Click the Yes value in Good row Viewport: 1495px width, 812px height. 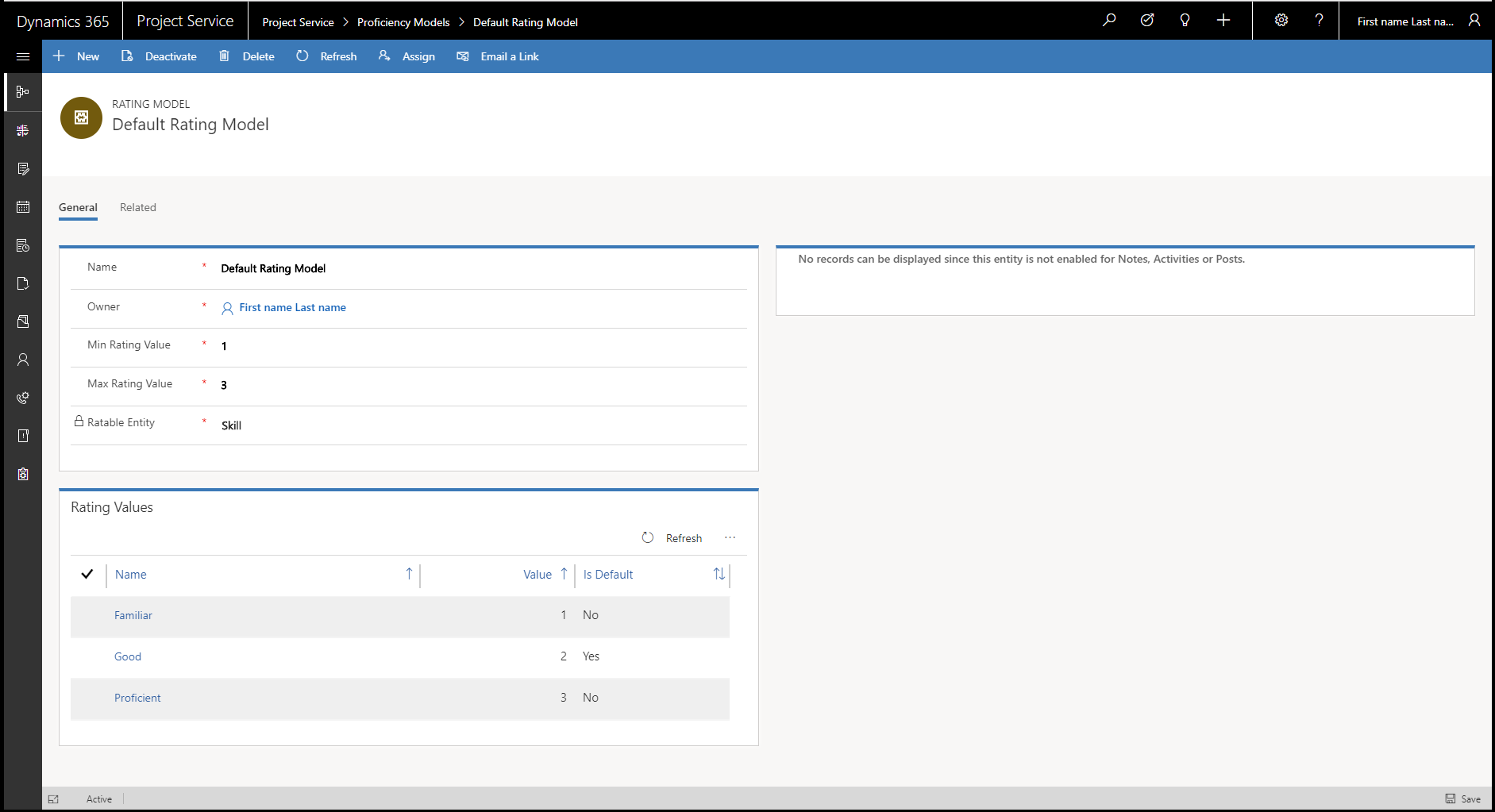click(591, 656)
